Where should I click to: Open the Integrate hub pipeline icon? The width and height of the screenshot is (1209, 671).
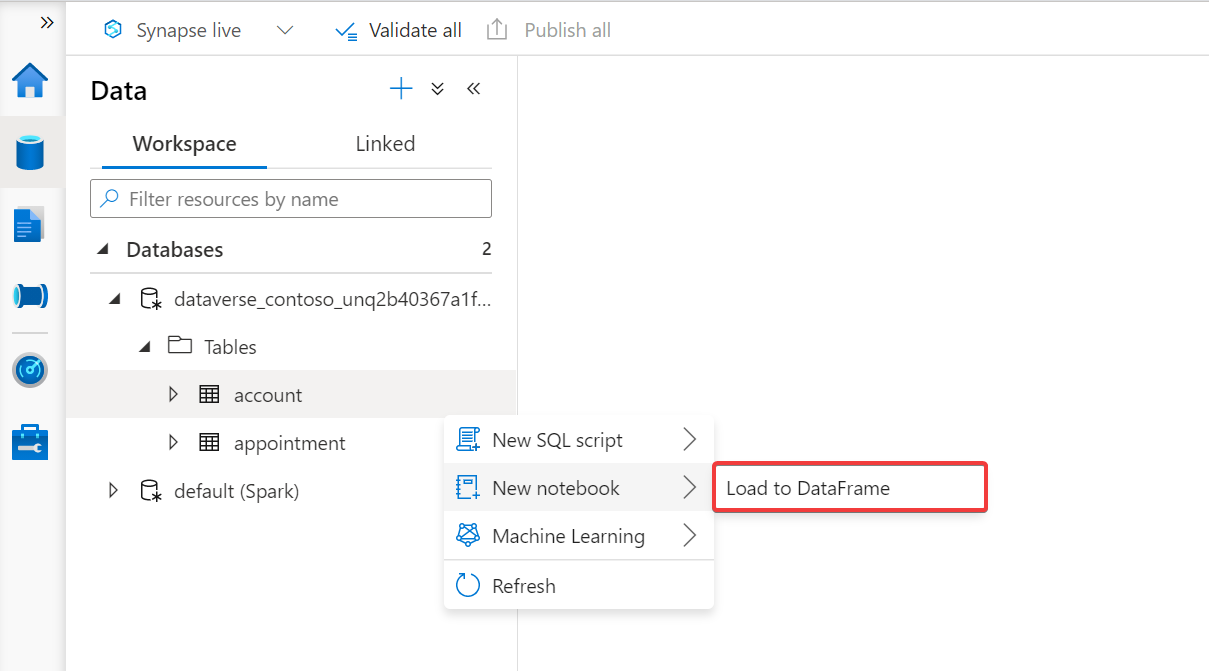click(x=30, y=297)
